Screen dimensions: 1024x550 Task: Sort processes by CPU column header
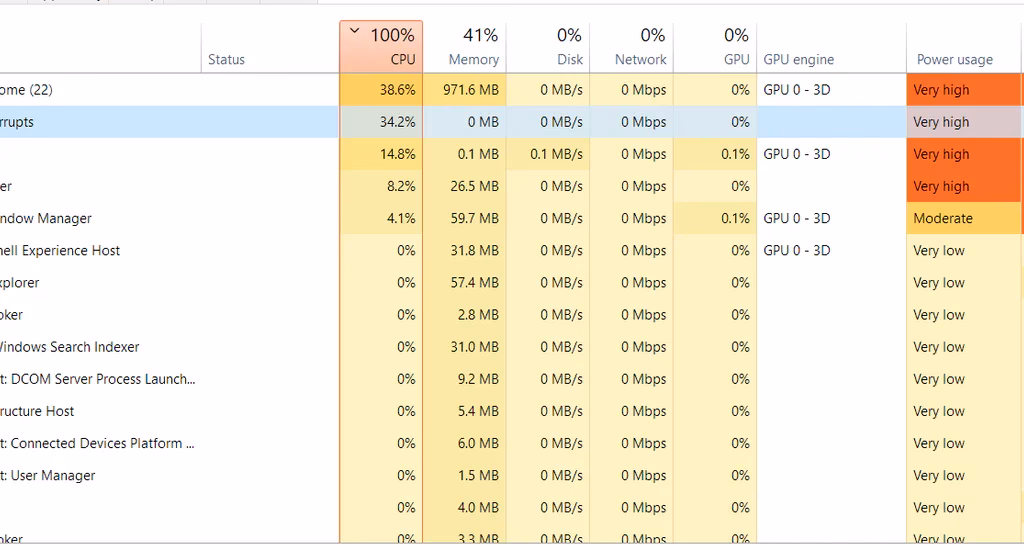tap(381, 46)
